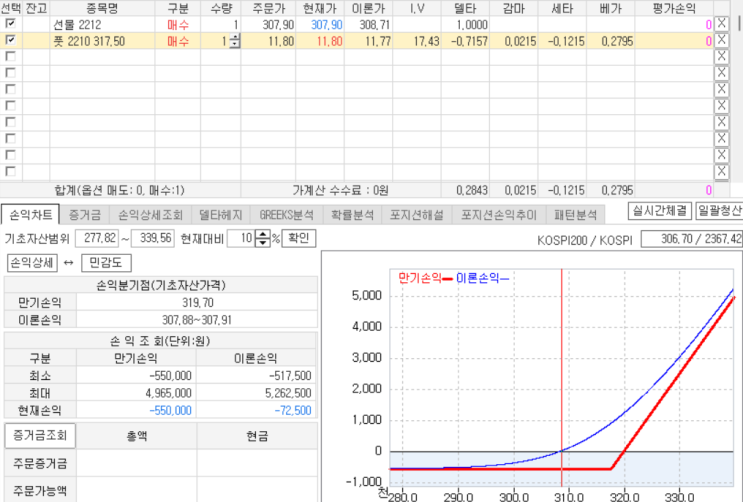Screen dimensions: 743x502
Task: Click the 매수 cell in 선물 2212 row
Action: click(178, 24)
